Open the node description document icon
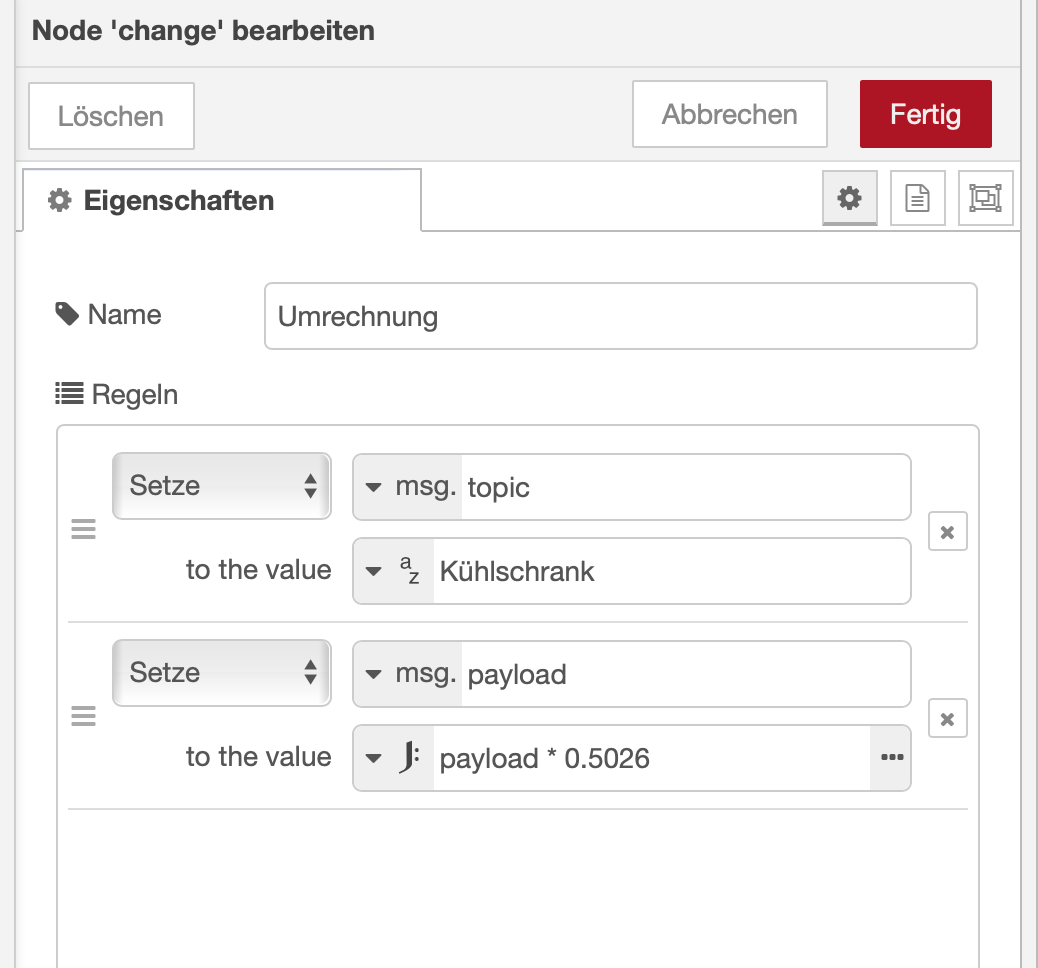The width and height of the screenshot is (1038, 968). point(917,198)
